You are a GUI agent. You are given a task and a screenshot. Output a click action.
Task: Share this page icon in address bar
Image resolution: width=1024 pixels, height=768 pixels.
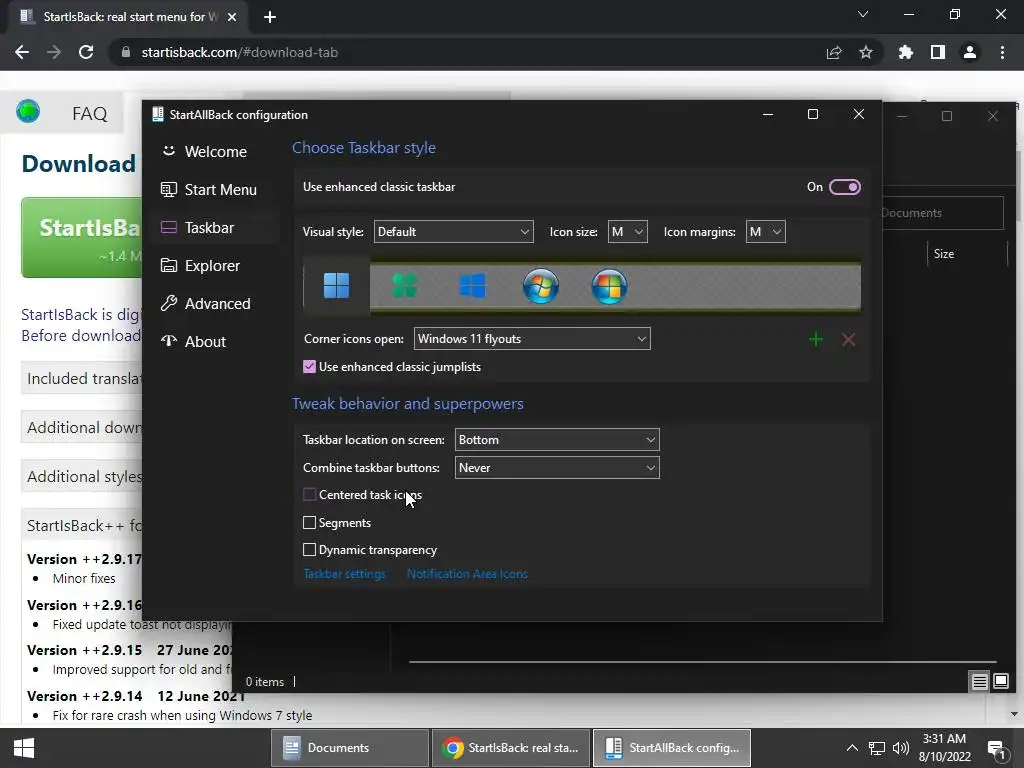[834, 52]
